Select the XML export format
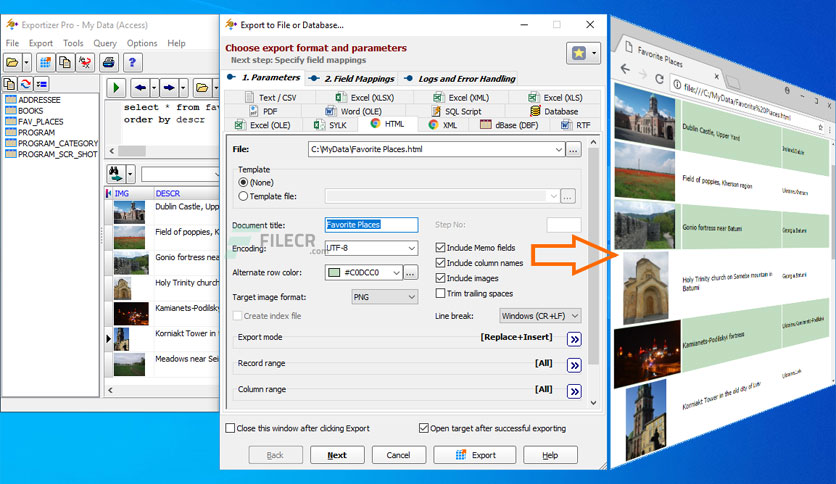The height and width of the screenshot is (484, 836). pos(443,125)
